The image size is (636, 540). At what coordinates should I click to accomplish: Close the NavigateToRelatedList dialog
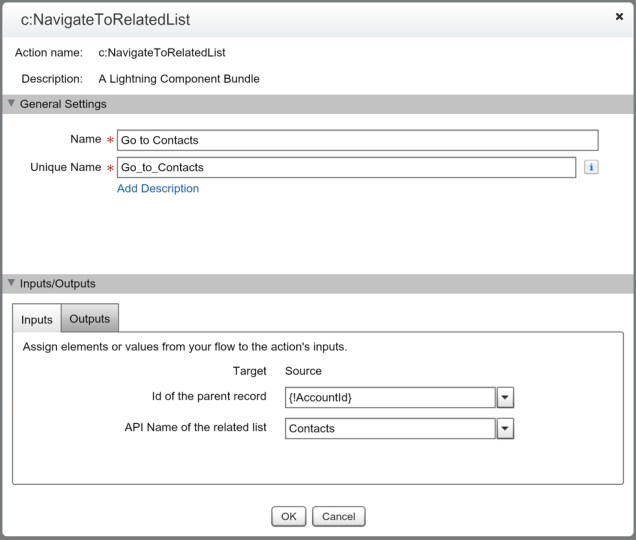click(x=619, y=17)
